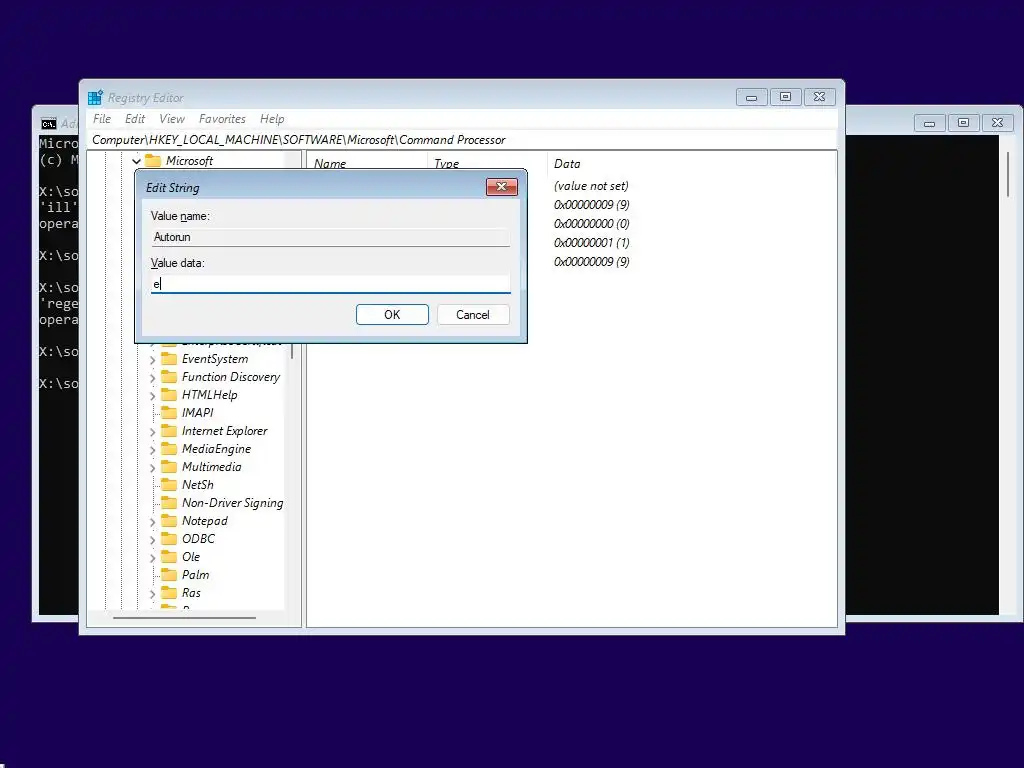The width and height of the screenshot is (1024, 768).
Task: Cancel the Edit String dialog
Action: (473, 315)
